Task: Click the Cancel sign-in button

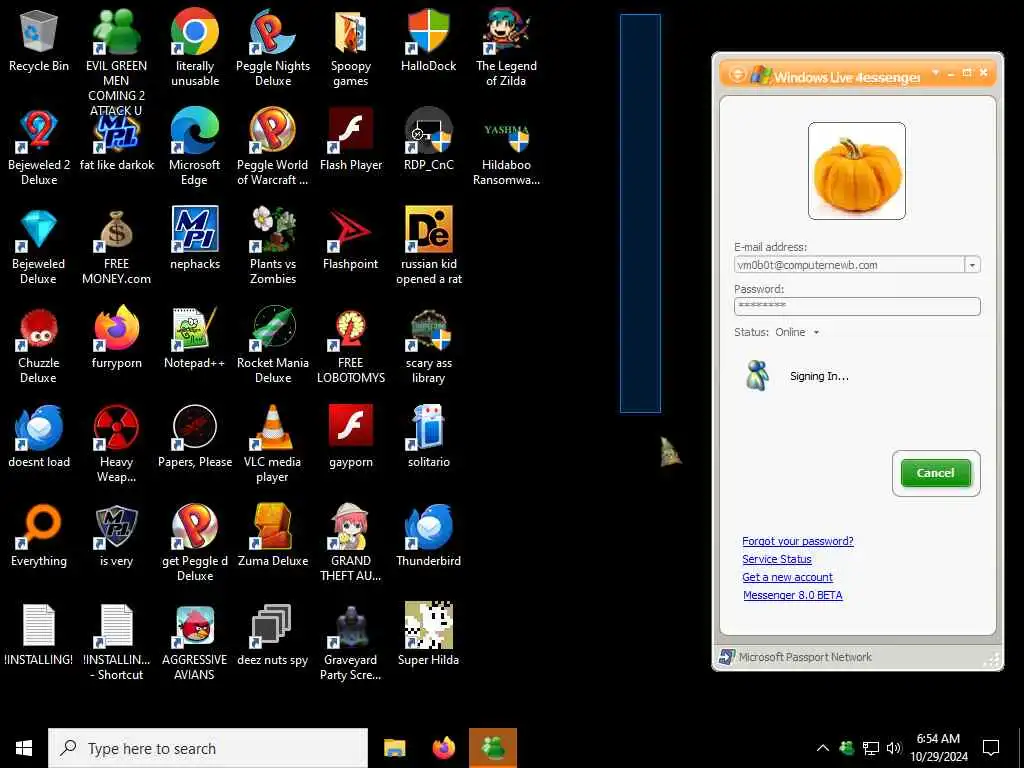Action: [935, 473]
